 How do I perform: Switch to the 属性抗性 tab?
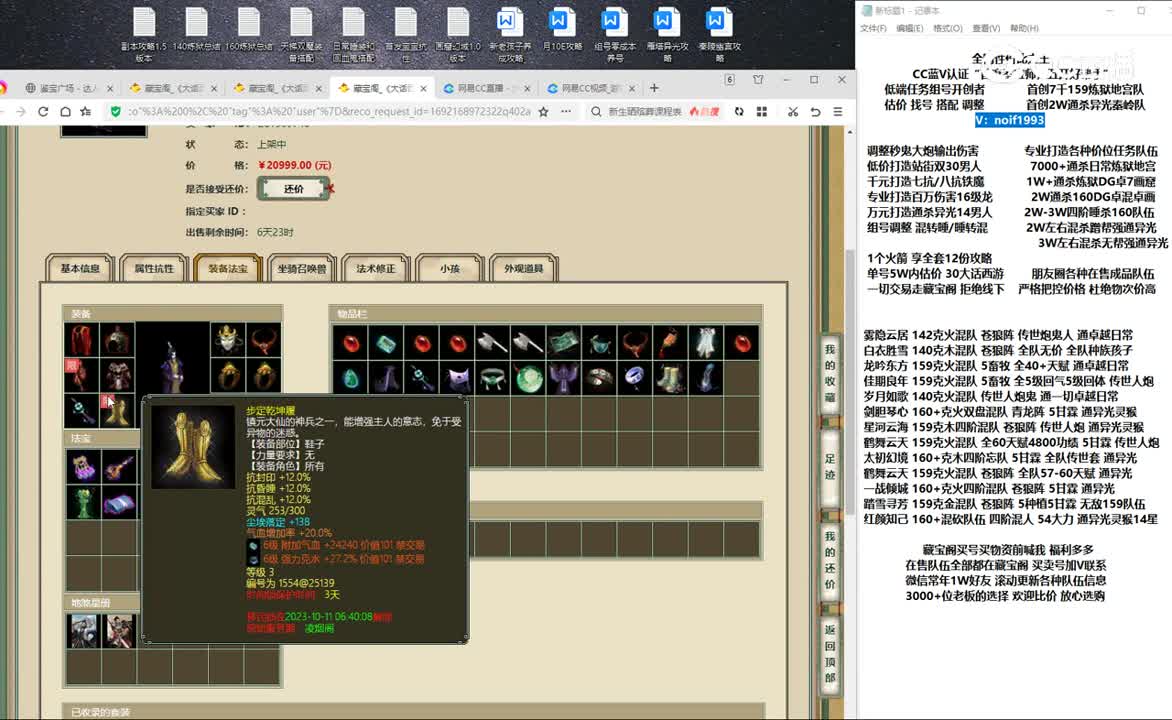[154, 268]
